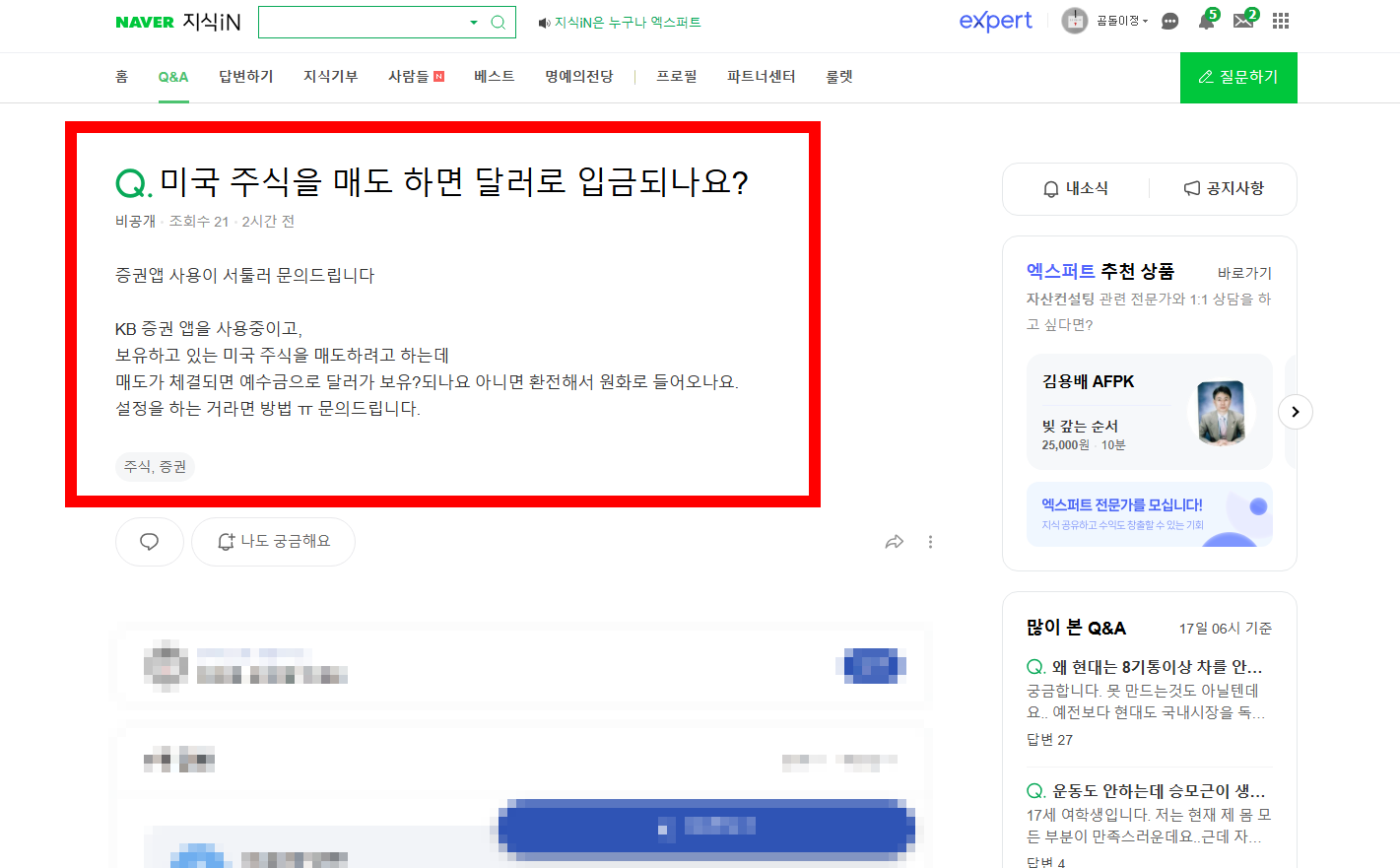Open the notifications bell icon

coord(1207,21)
